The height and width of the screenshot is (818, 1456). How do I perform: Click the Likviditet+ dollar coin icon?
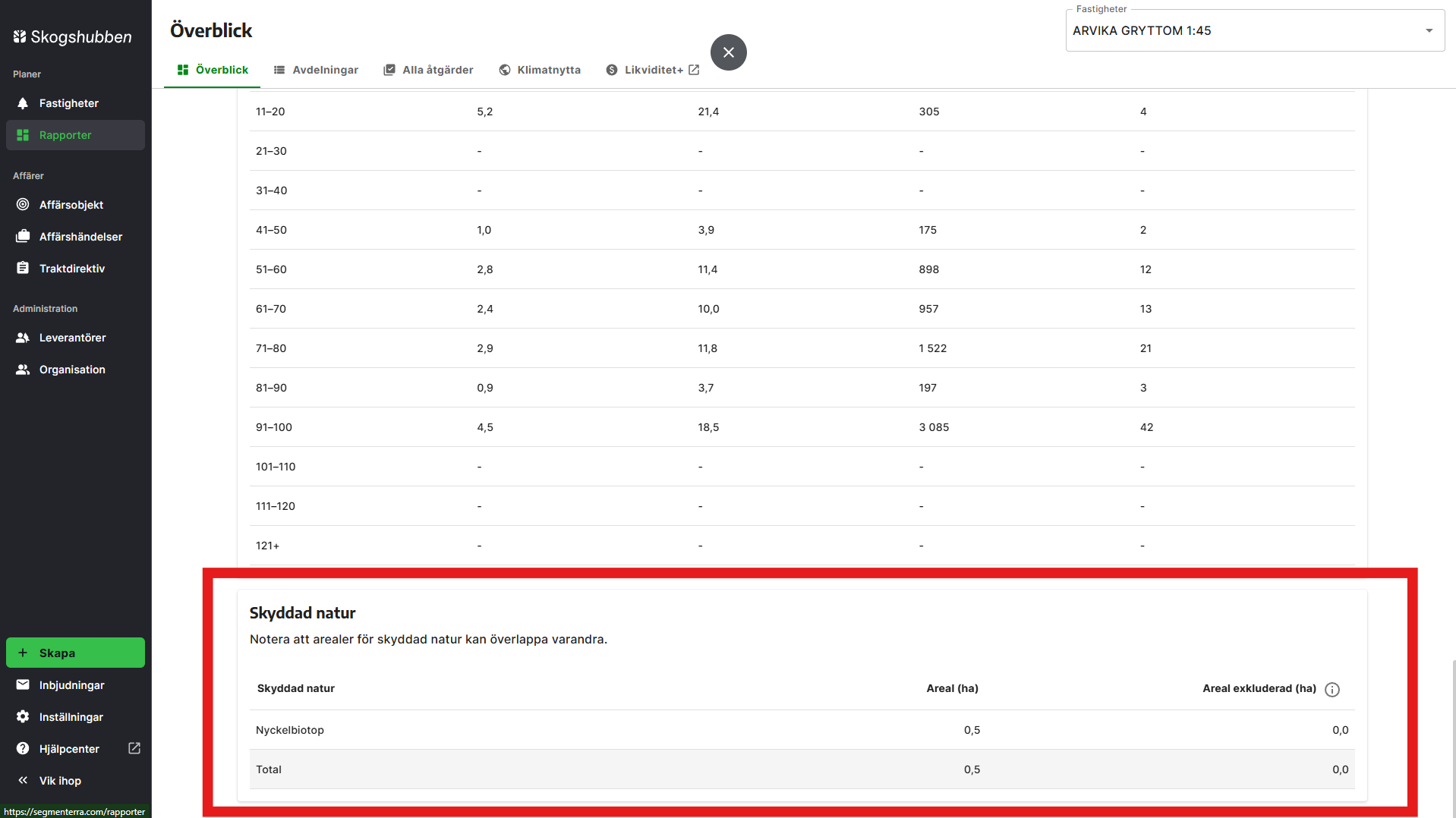[612, 70]
